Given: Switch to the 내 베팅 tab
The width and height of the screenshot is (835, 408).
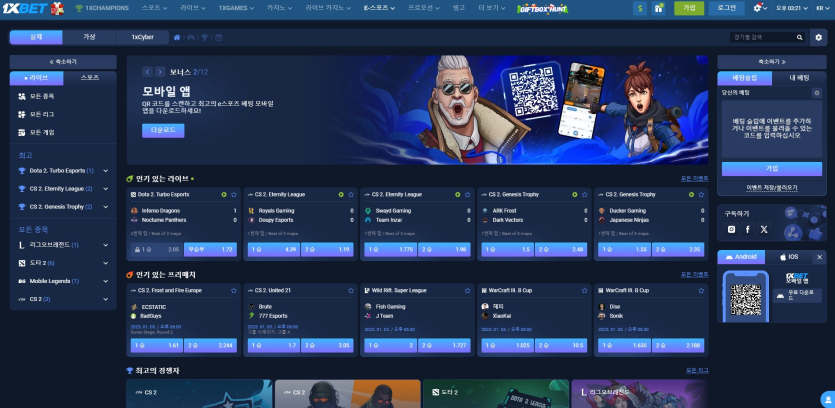Looking at the screenshot, I should 799,76.
